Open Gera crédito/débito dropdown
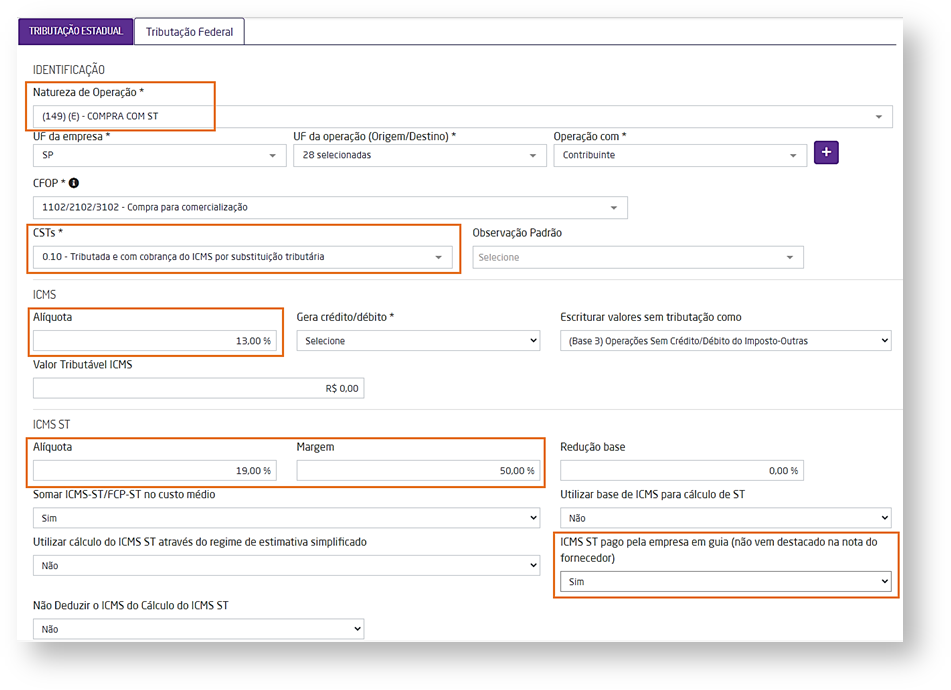This screenshot has height=690, width=951. (x=418, y=341)
